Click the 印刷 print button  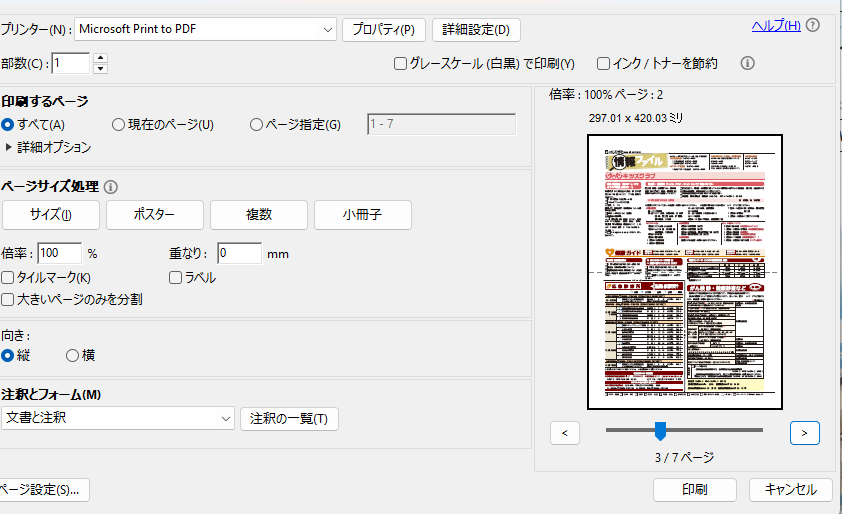click(694, 490)
